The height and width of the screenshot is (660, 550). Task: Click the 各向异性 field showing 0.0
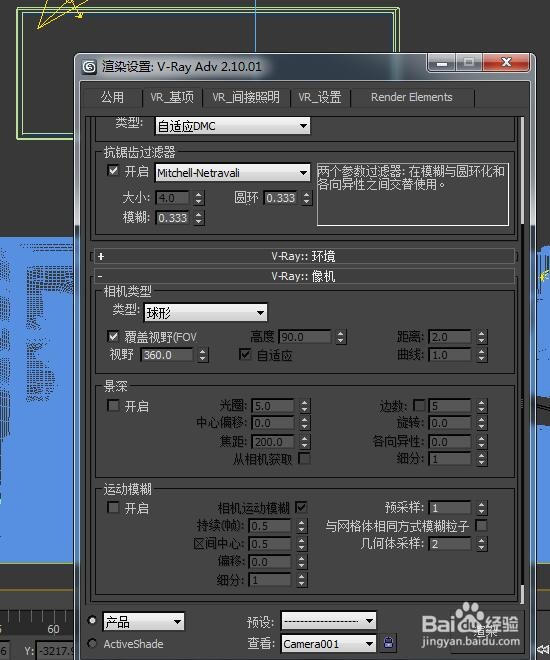click(x=450, y=442)
